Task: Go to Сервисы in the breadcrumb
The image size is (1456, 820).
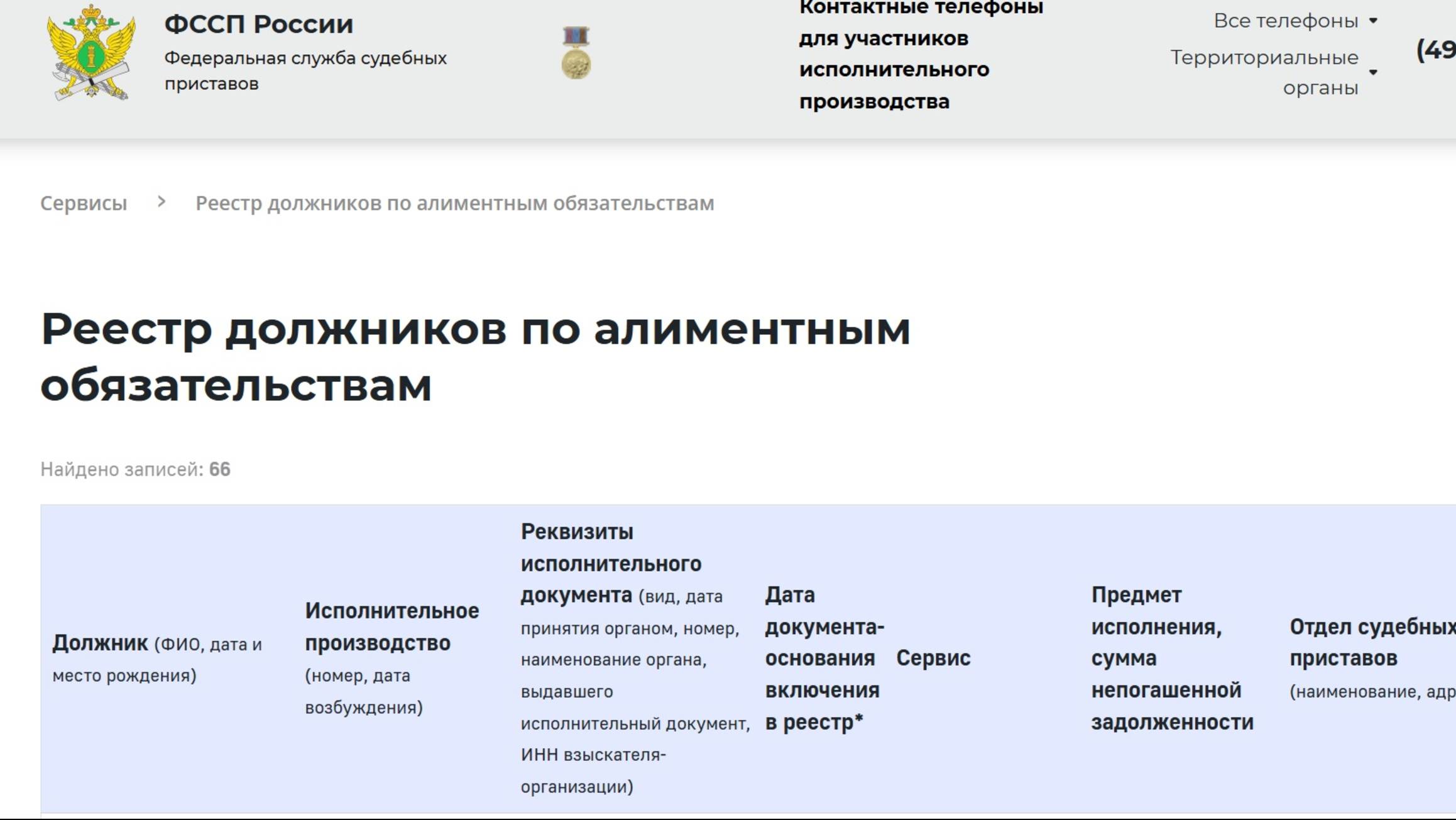Action: [84, 203]
